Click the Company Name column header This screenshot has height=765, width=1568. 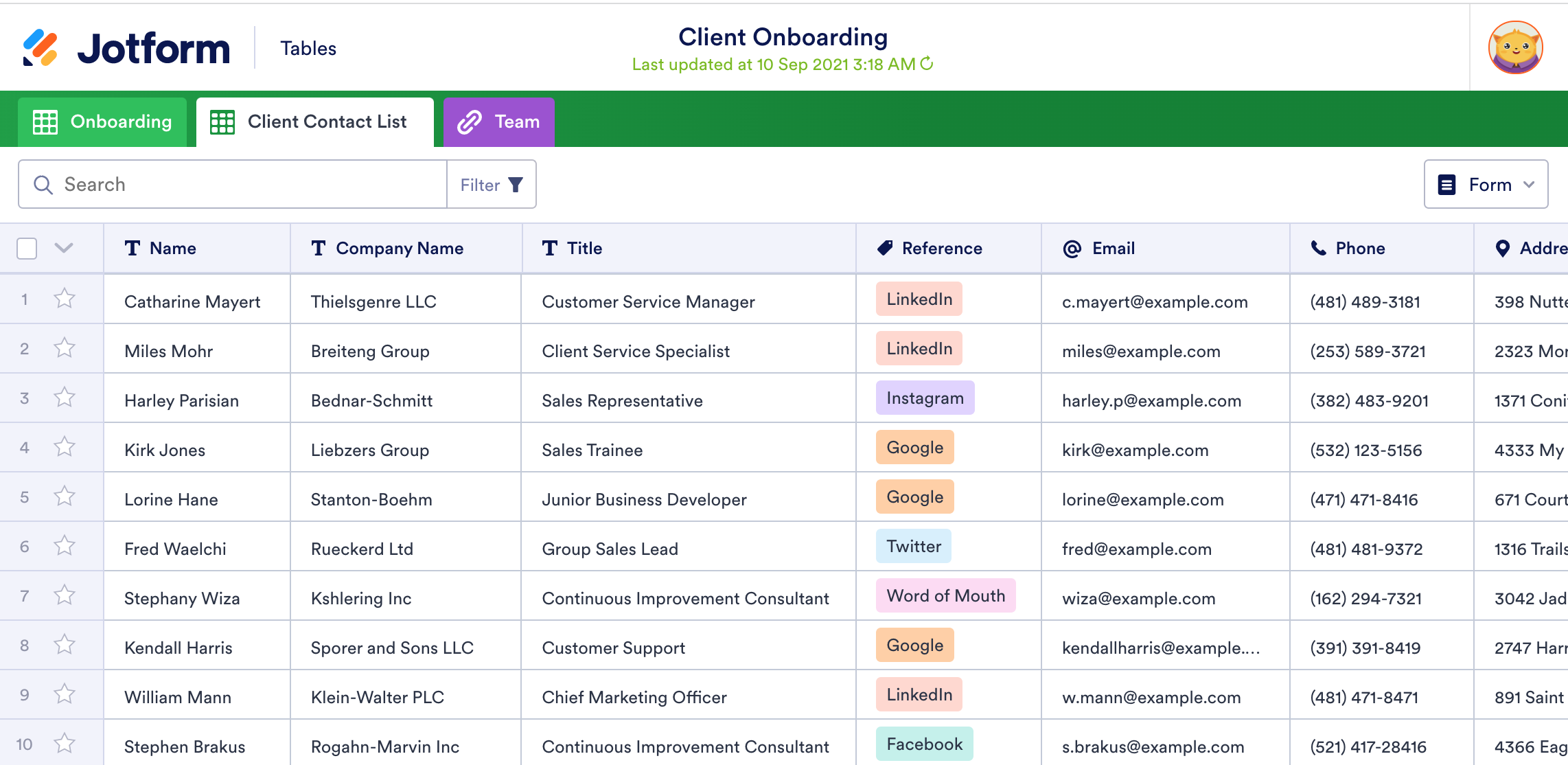coord(399,248)
